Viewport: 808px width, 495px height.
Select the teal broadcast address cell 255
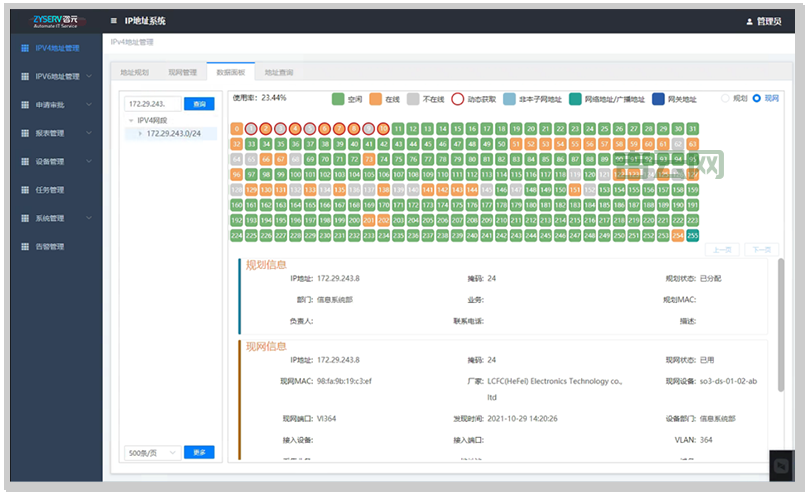coord(692,236)
